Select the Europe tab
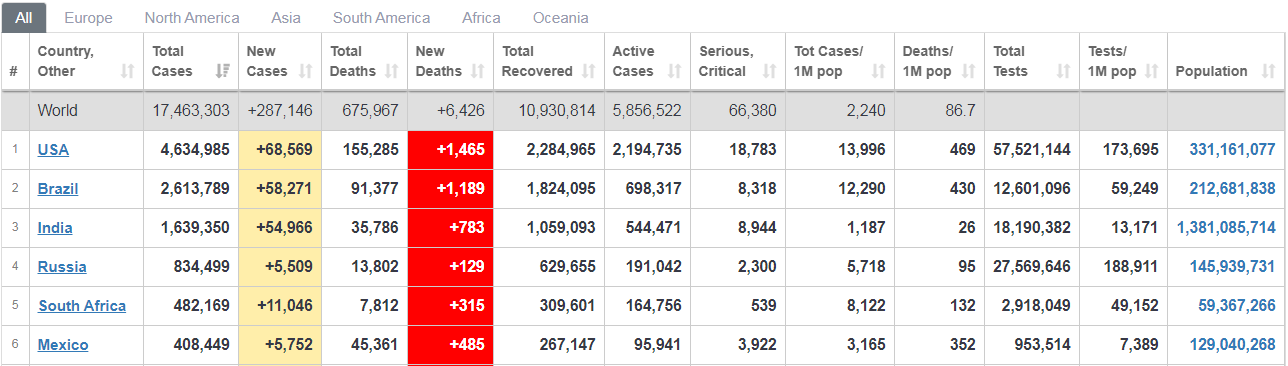 [88, 18]
